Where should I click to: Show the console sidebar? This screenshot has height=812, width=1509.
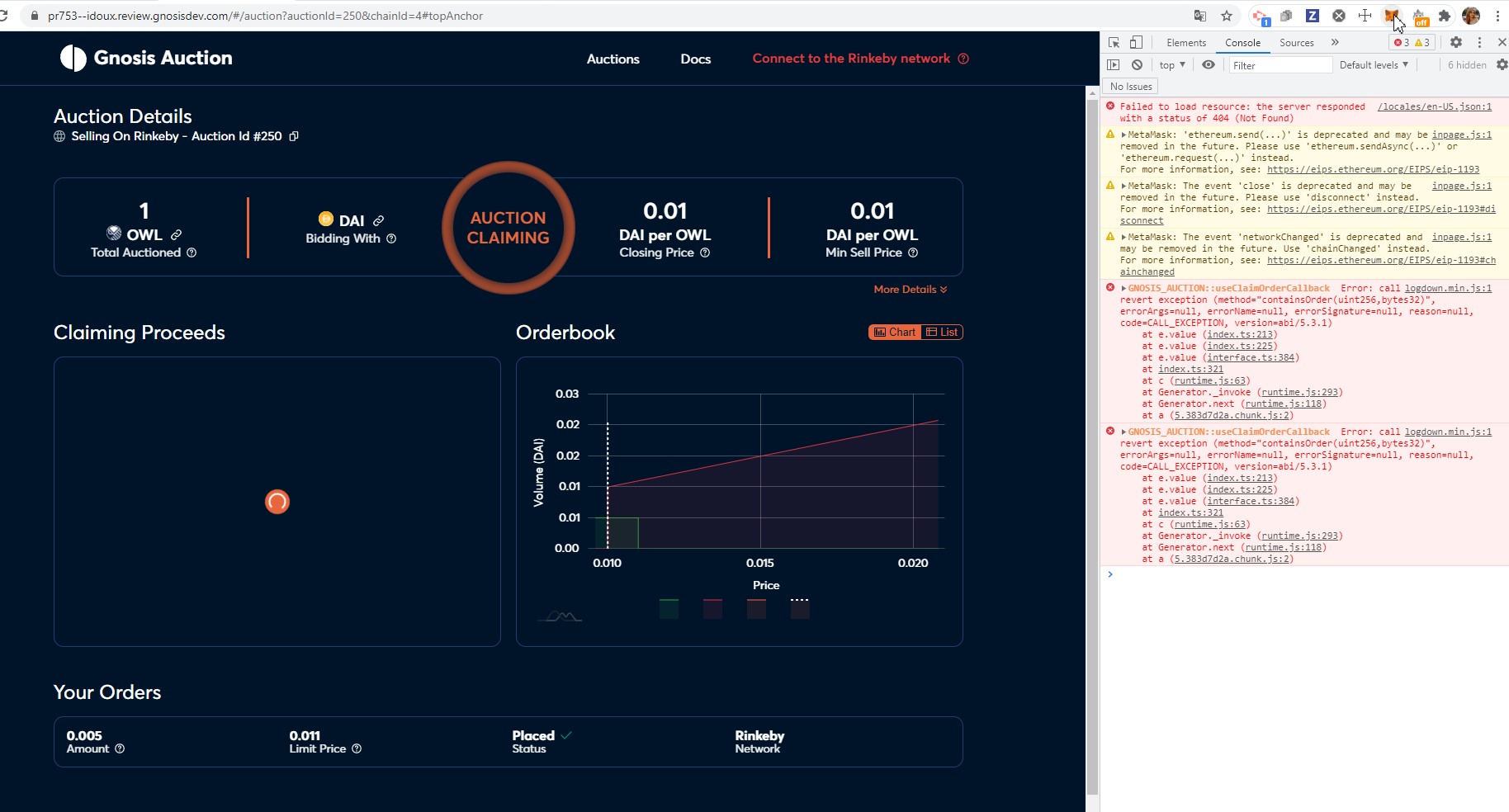1113,64
